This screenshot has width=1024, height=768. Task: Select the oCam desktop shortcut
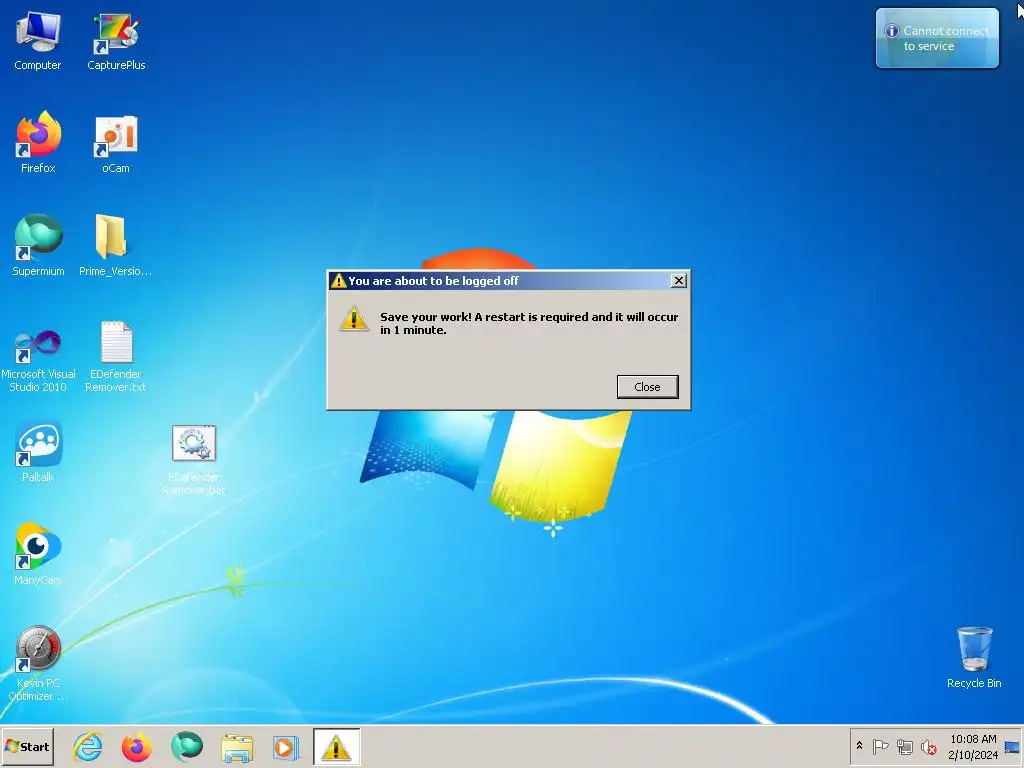tap(116, 144)
